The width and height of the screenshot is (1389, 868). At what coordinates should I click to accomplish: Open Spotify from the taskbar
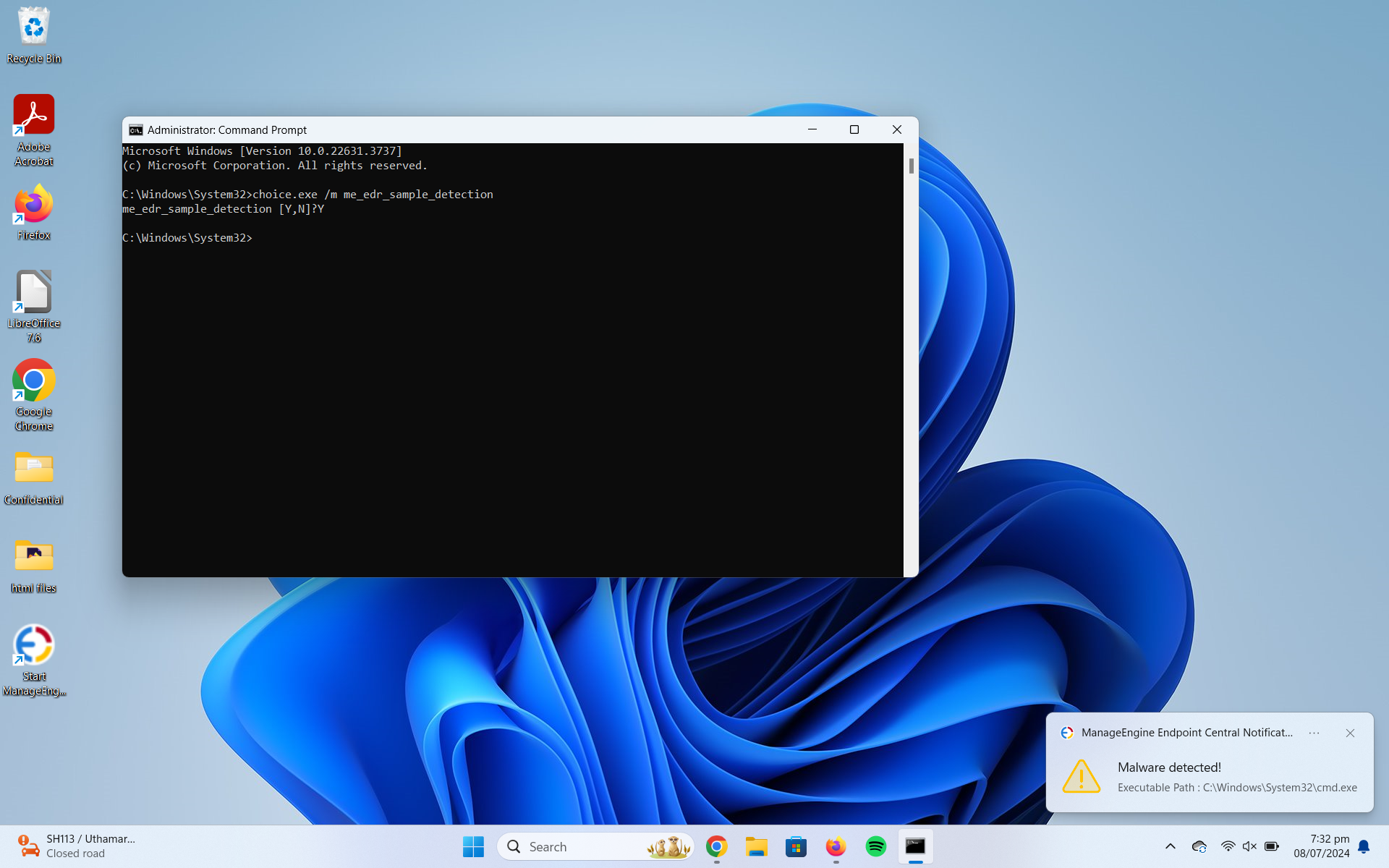tap(875, 846)
